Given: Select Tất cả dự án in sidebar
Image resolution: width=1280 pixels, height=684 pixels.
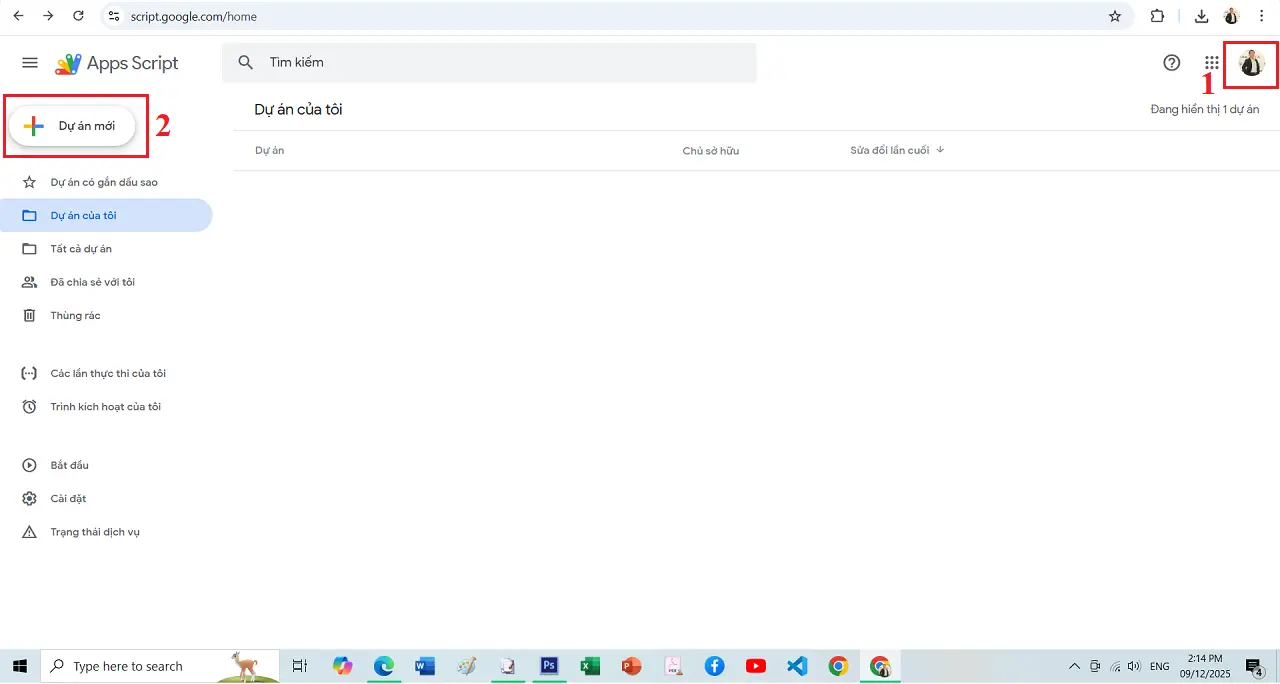Looking at the screenshot, I should pos(81,249).
